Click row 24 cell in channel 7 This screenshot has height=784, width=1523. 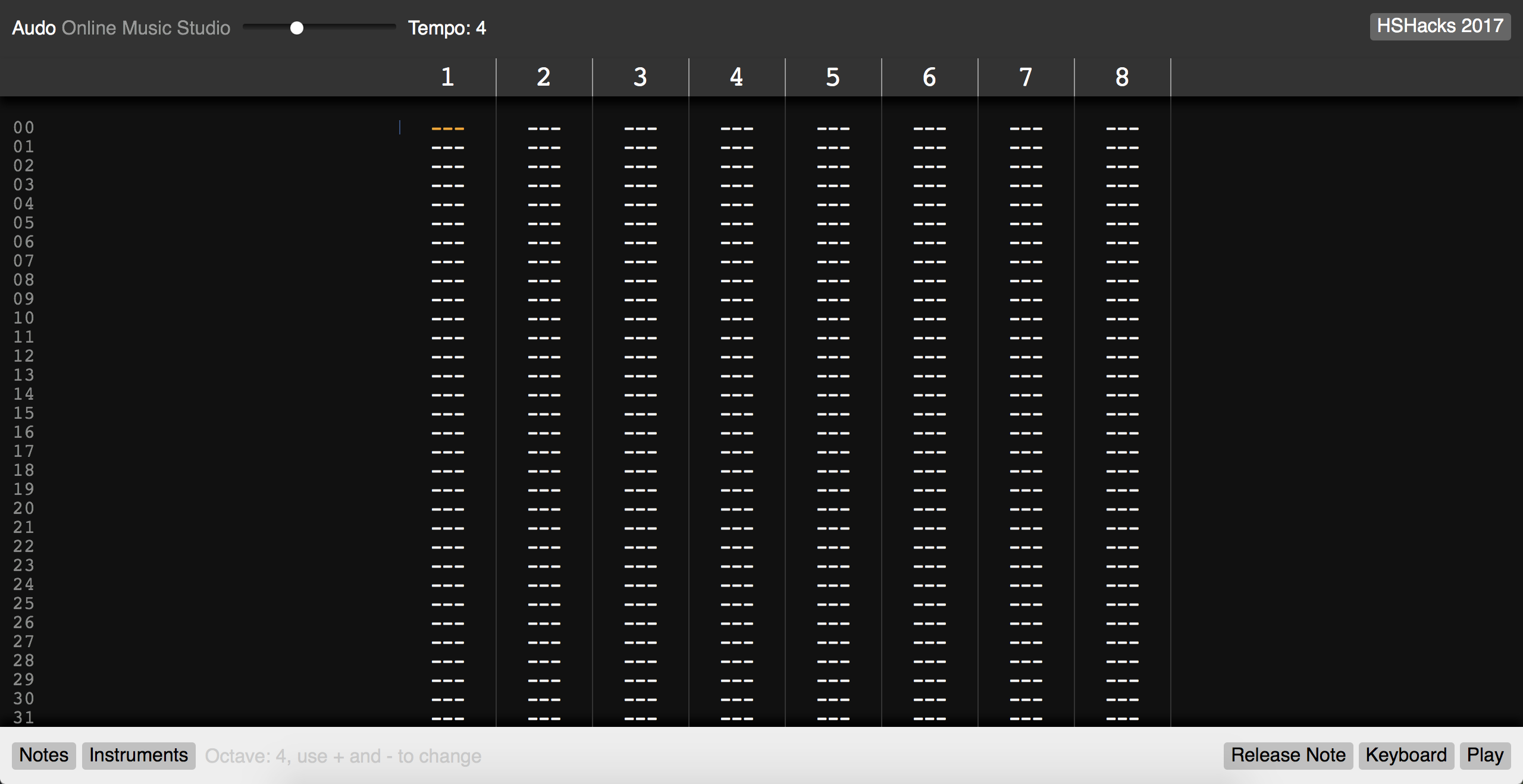tap(1026, 585)
